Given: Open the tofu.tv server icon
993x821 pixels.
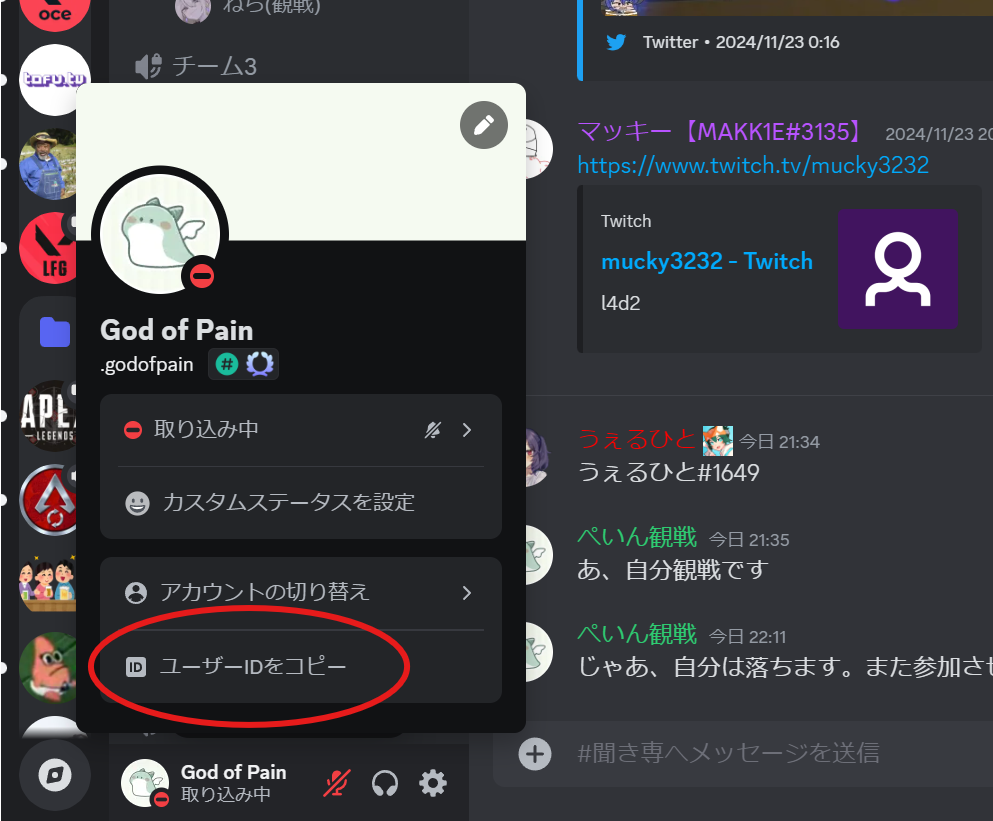Looking at the screenshot, I should tap(54, 80).
